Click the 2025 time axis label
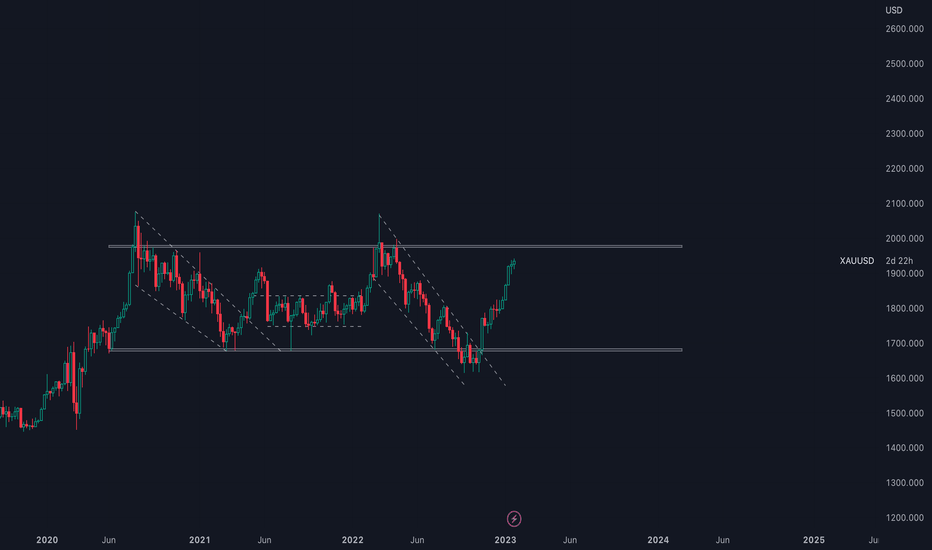Screen dimensions: 932x550 814,540
